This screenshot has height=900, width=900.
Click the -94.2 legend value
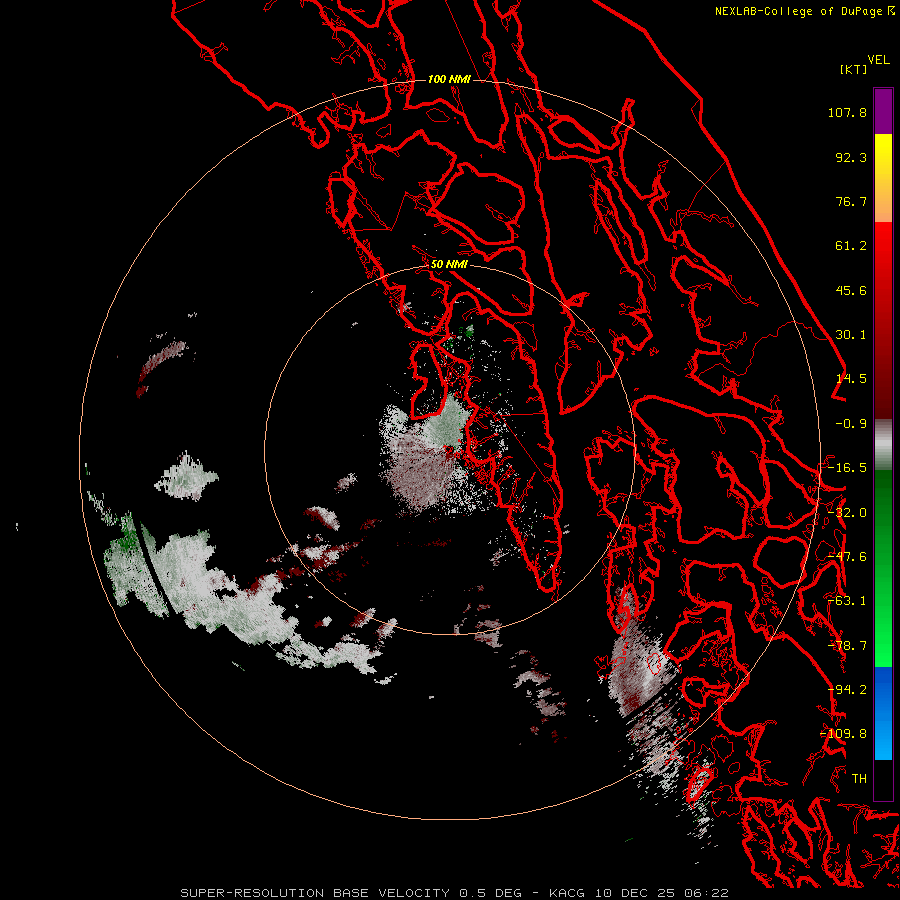(847, 690)
